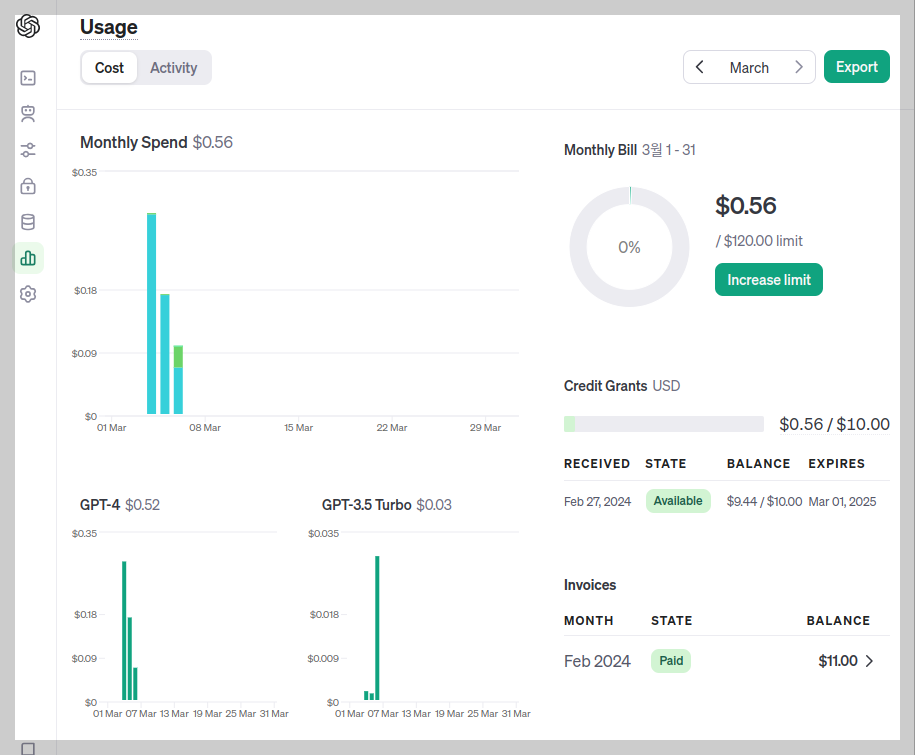Screen dimensions: 915x755
Task: Click the Feb 27, 2024 received date
Action: tap(597, 502)
